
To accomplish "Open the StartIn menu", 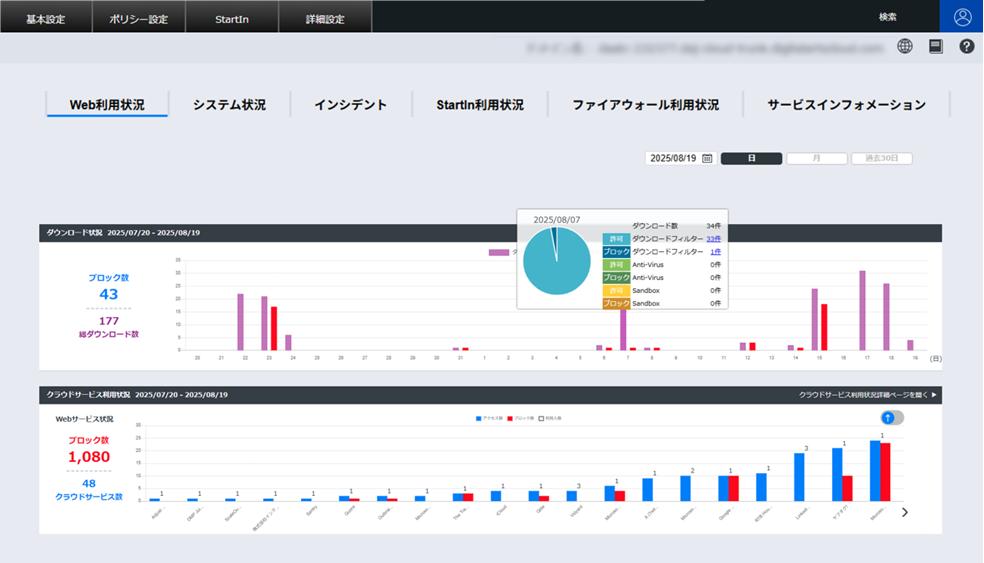I will 231,18.
